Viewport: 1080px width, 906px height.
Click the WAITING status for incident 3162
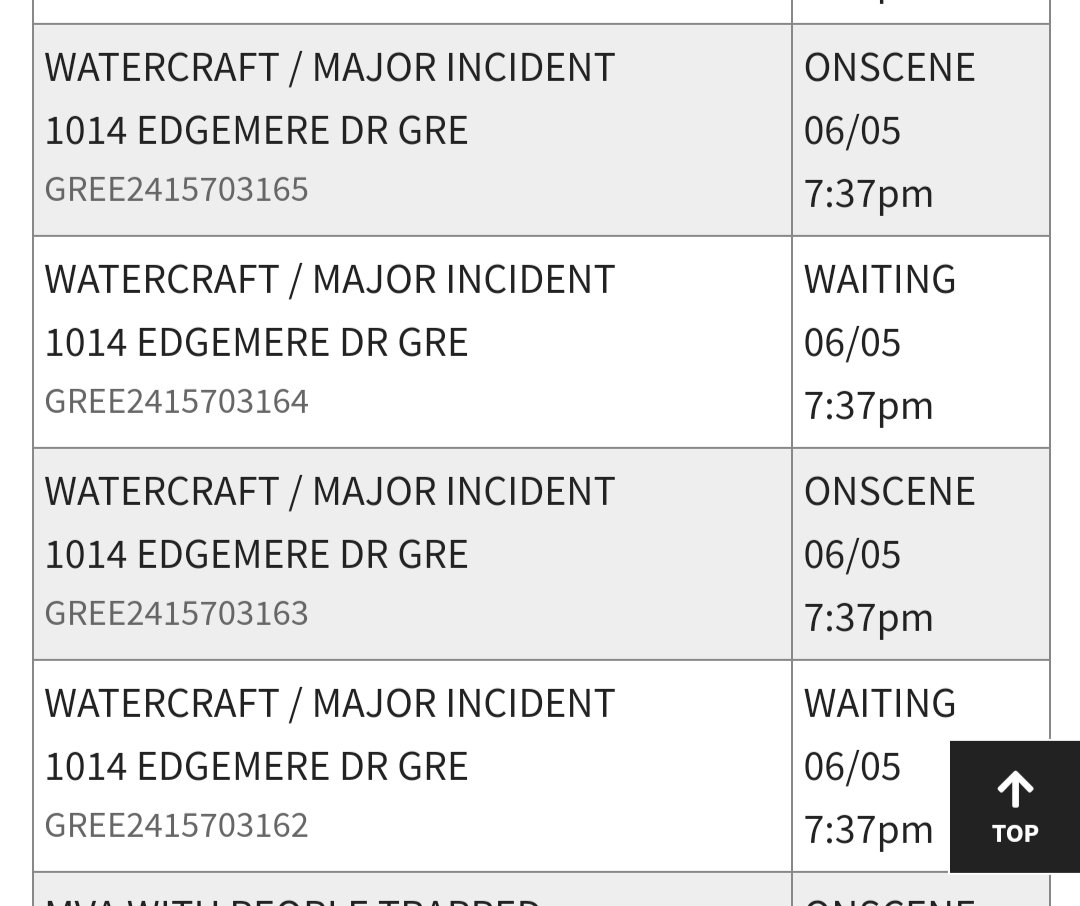click(x=880, y=704)
